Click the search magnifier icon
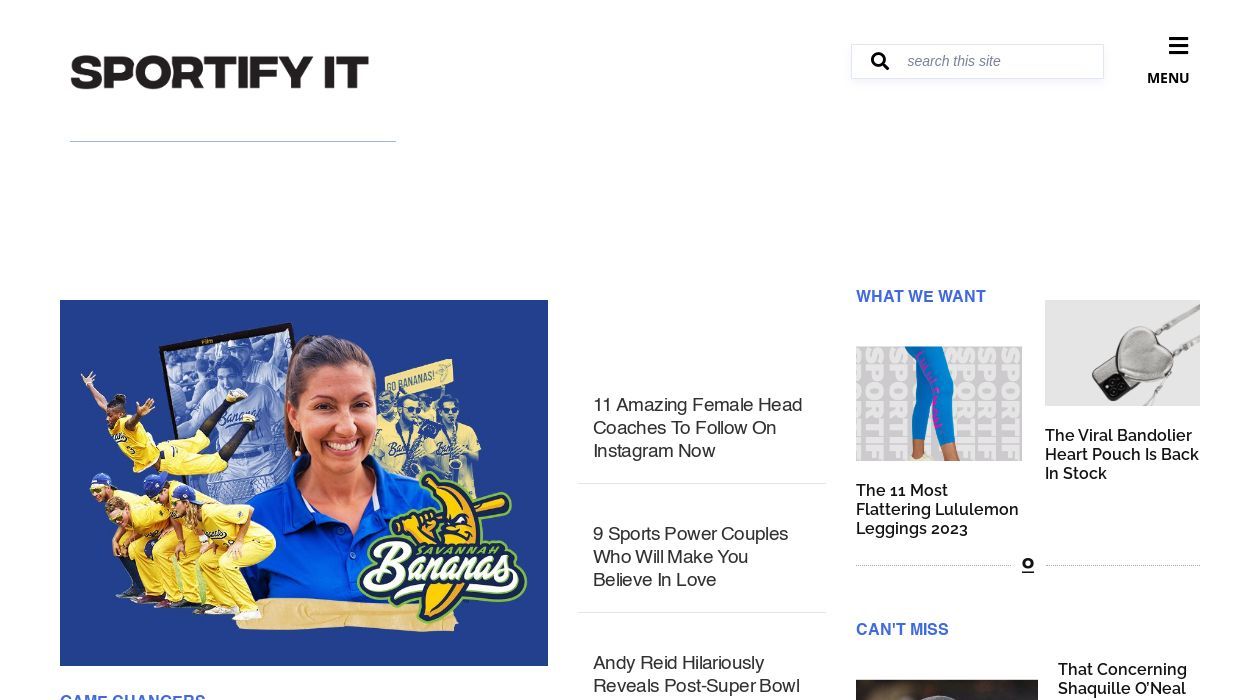1260x700 pixels. click(x=880, y=61)
